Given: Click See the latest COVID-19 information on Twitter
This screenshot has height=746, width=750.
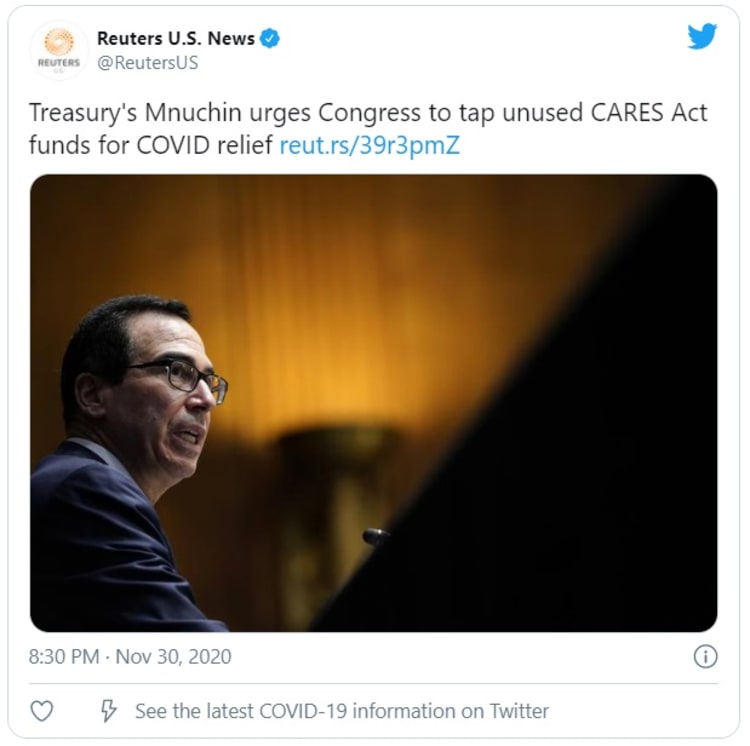Looking at the screenshot, I should click(x=342, y=711).
